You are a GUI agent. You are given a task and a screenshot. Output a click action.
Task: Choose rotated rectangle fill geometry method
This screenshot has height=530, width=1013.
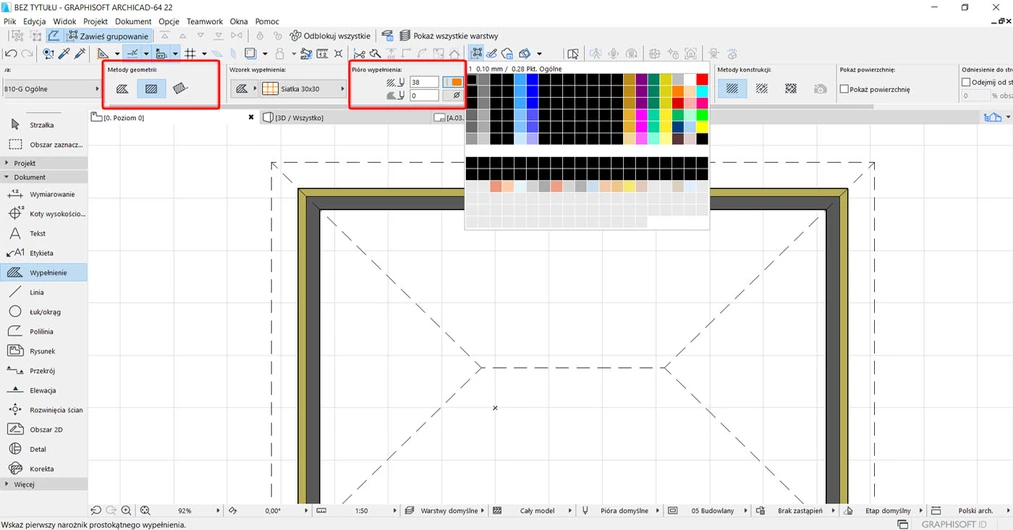pyautogui.click(x=180, y=89)
